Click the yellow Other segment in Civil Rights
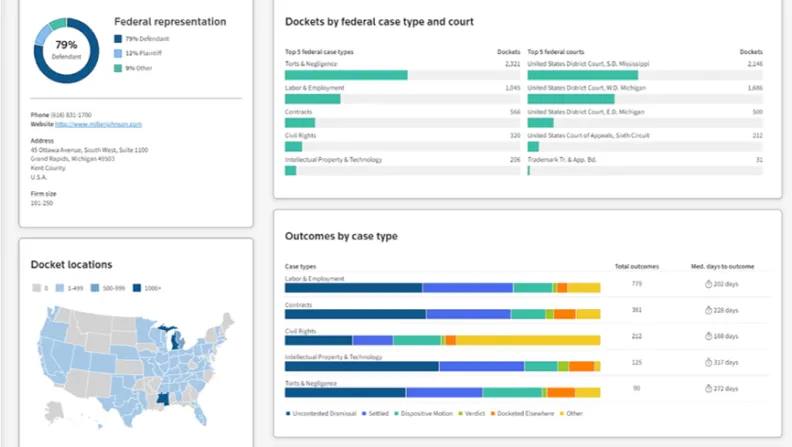 pos(528,341)
